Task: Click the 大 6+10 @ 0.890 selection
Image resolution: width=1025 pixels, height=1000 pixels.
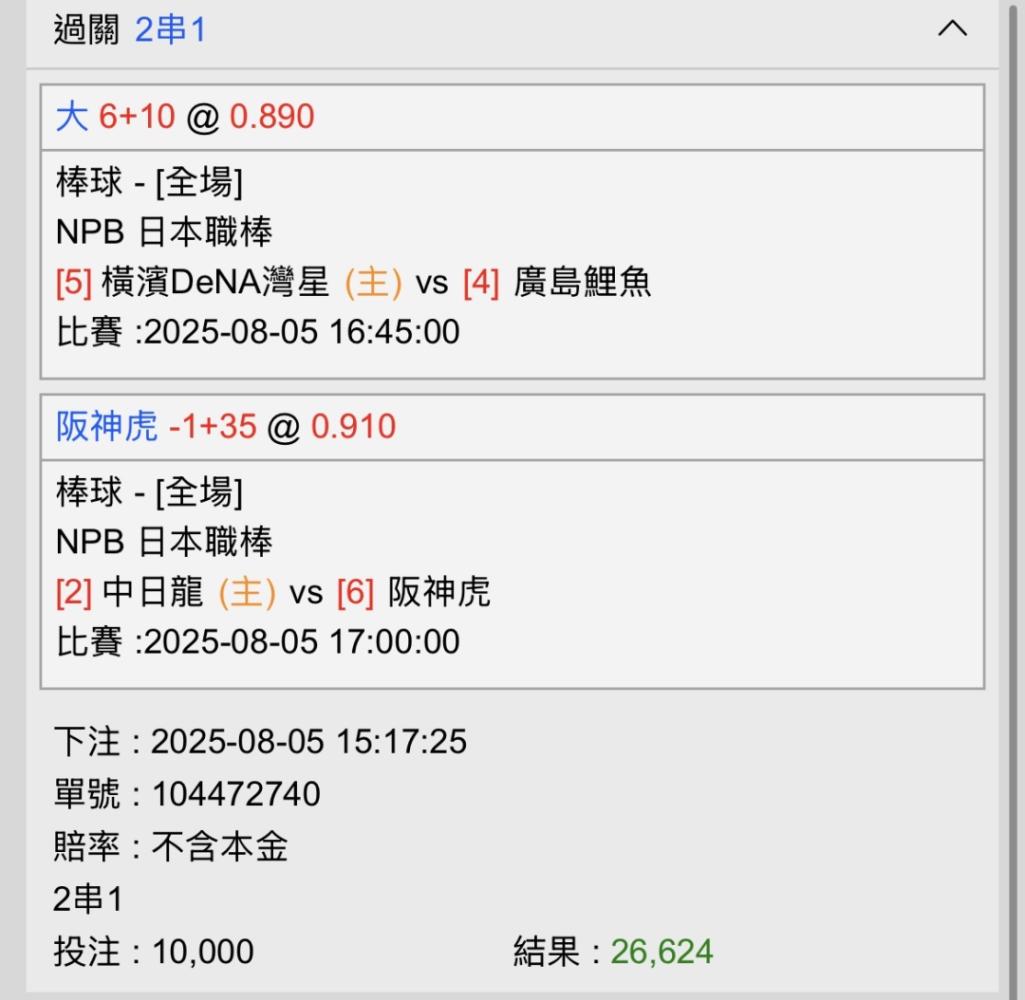Action: [185, 117]
